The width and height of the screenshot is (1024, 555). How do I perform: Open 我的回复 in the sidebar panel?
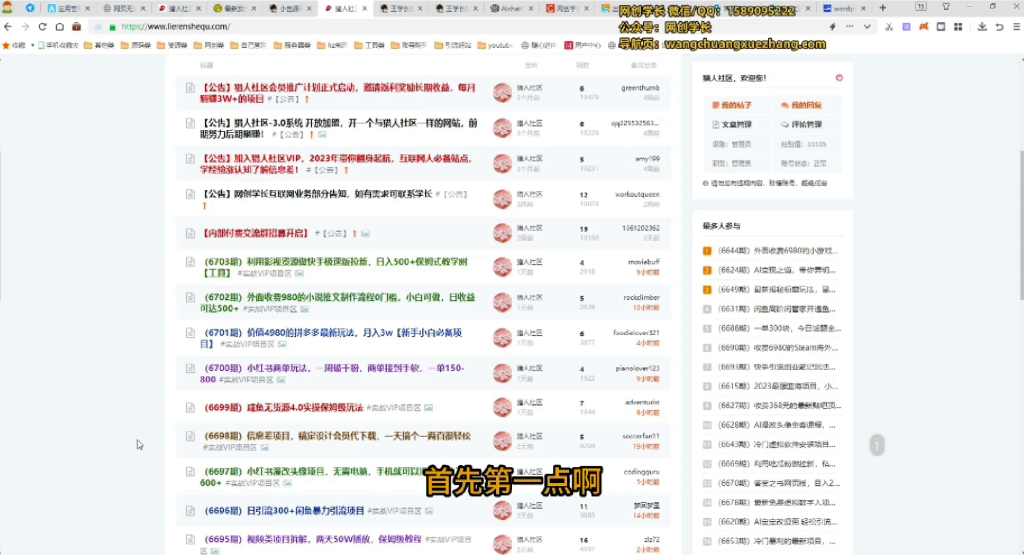(x=801, y=104)
